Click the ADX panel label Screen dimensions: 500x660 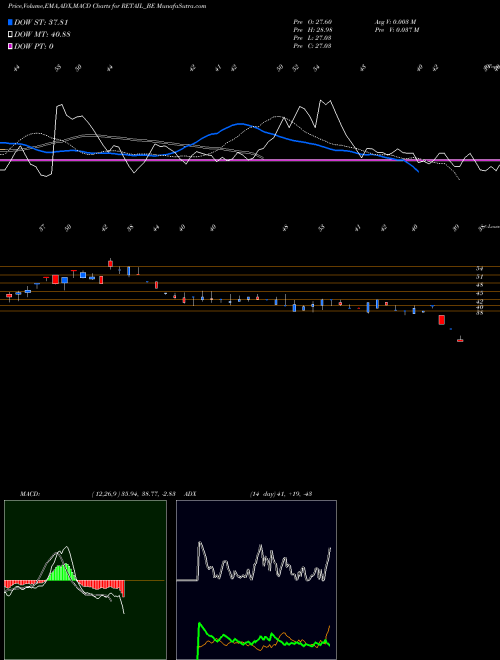pos(190,494)
